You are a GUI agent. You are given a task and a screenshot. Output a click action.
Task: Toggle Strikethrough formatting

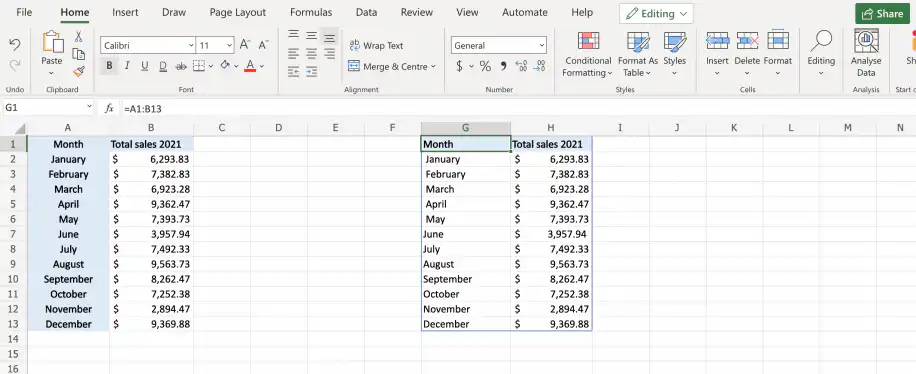[x=181, y=66]
